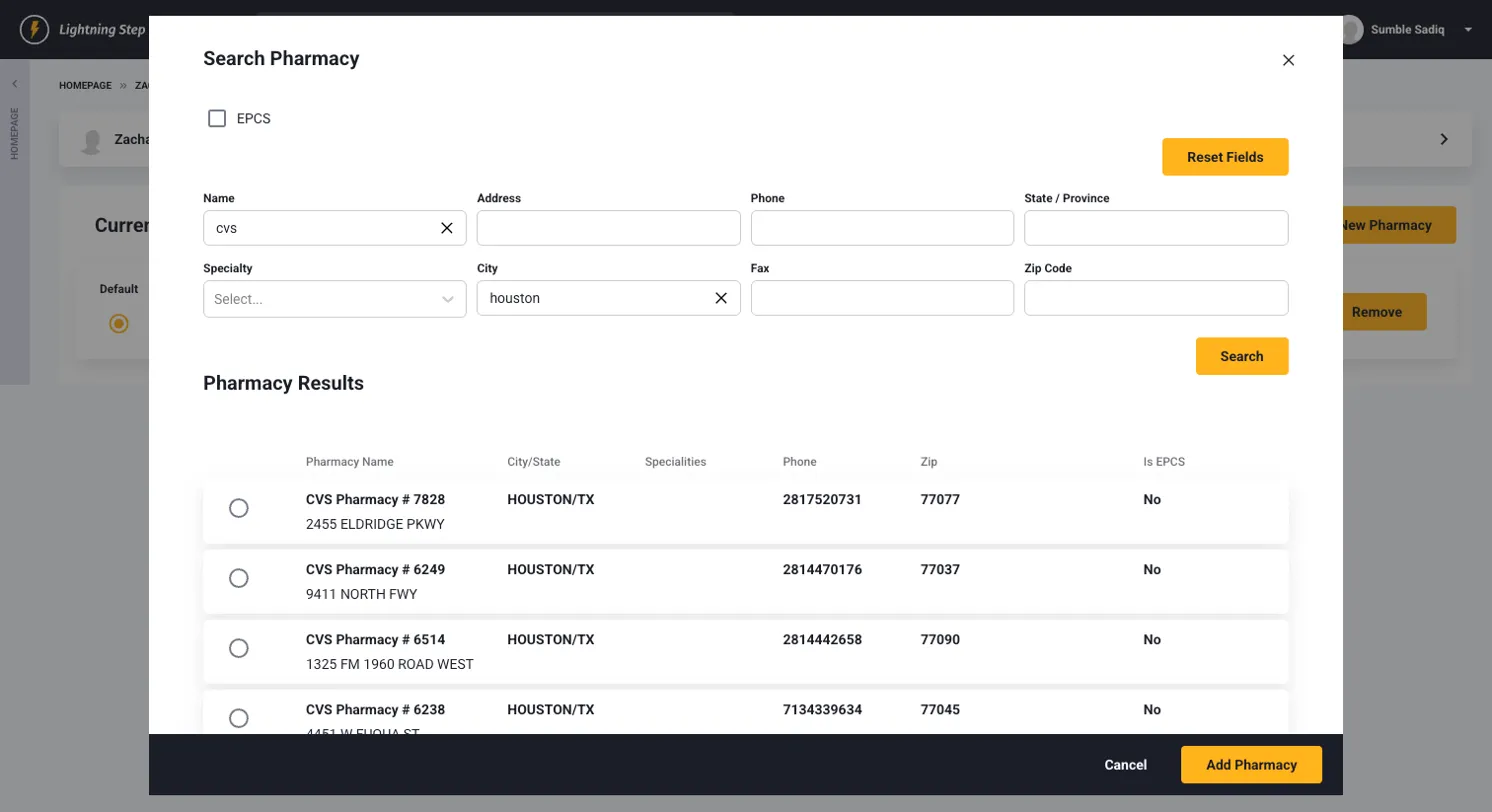Cancel the pharmacy search dialog
This screenshot has width=1492, height=812.
tap(1125, 765)
